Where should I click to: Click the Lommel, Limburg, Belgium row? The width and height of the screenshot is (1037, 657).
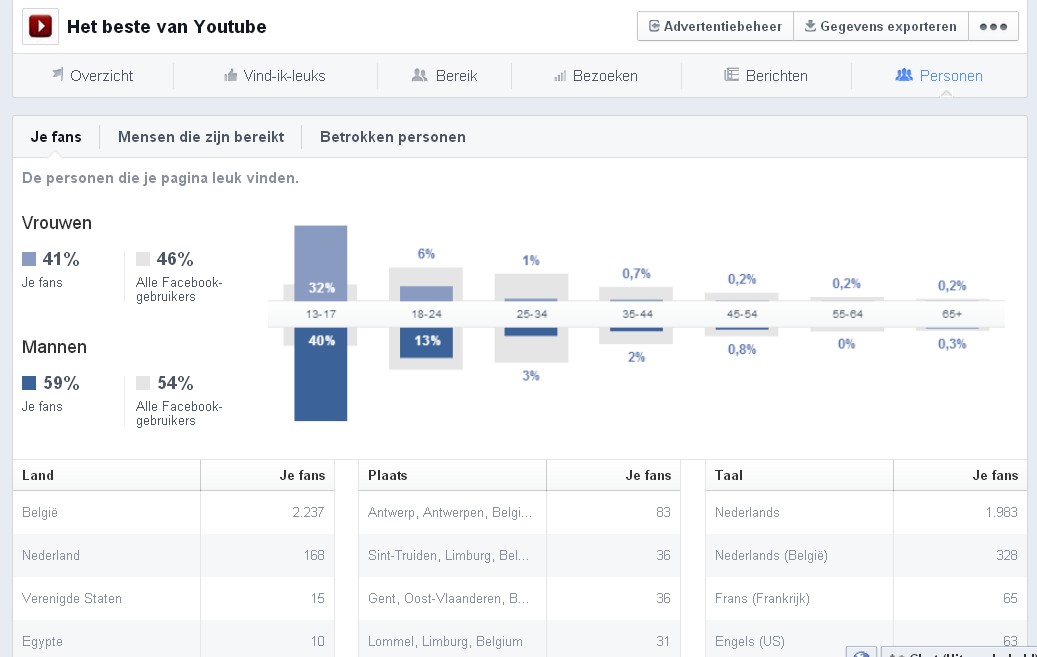(519, 640)
